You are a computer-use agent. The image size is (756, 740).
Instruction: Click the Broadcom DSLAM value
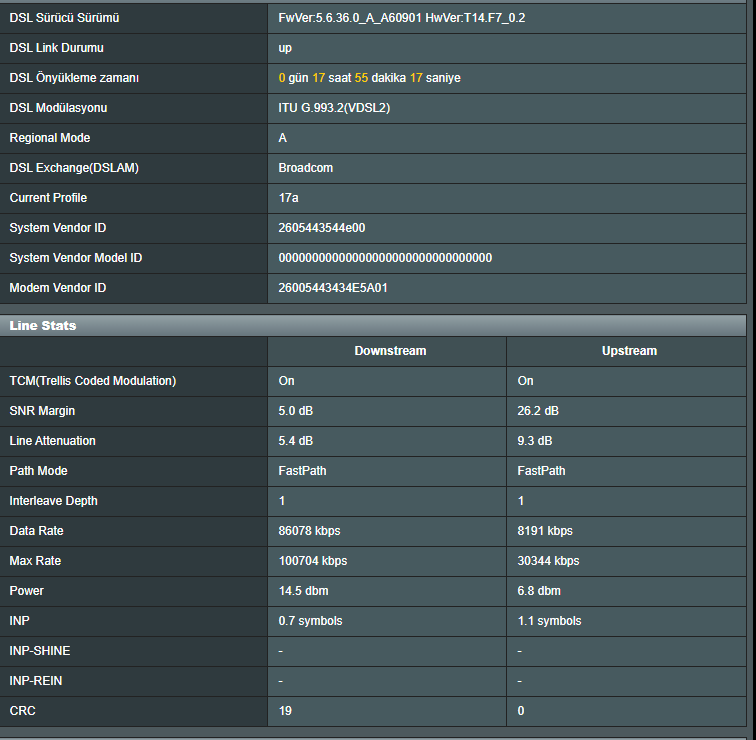[305, 168]
